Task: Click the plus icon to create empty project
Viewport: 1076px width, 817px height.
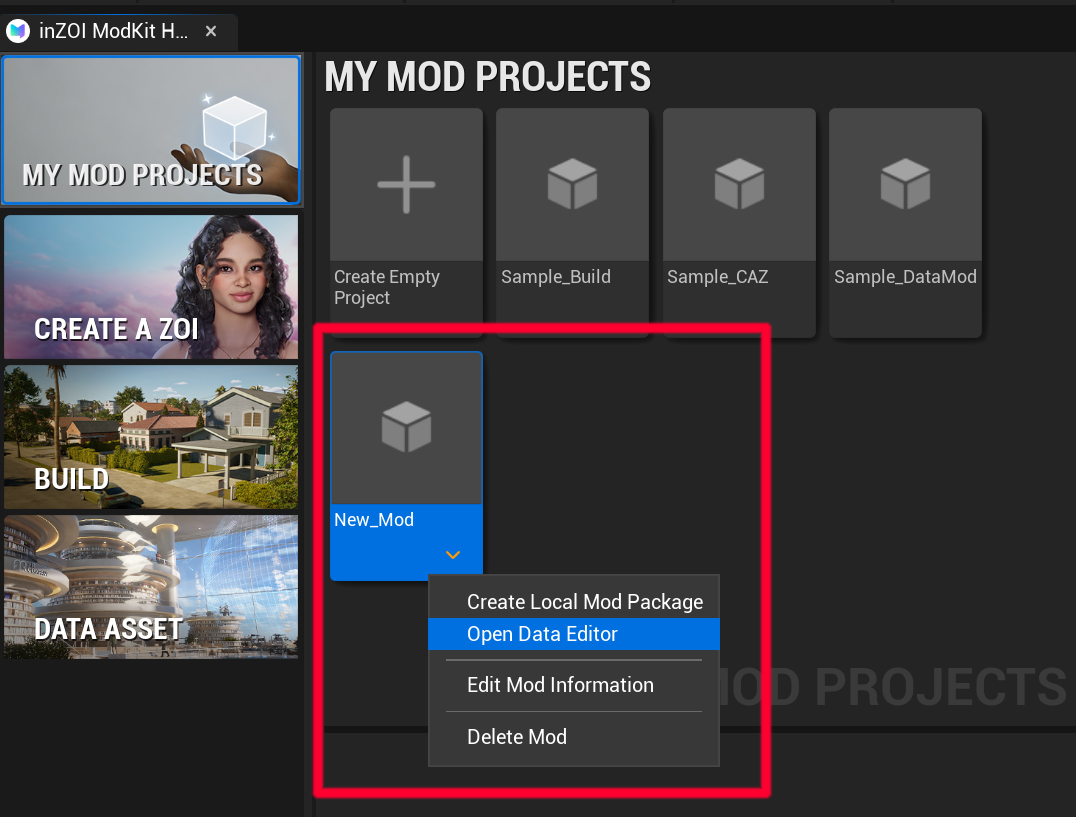Action: (406, 185)
